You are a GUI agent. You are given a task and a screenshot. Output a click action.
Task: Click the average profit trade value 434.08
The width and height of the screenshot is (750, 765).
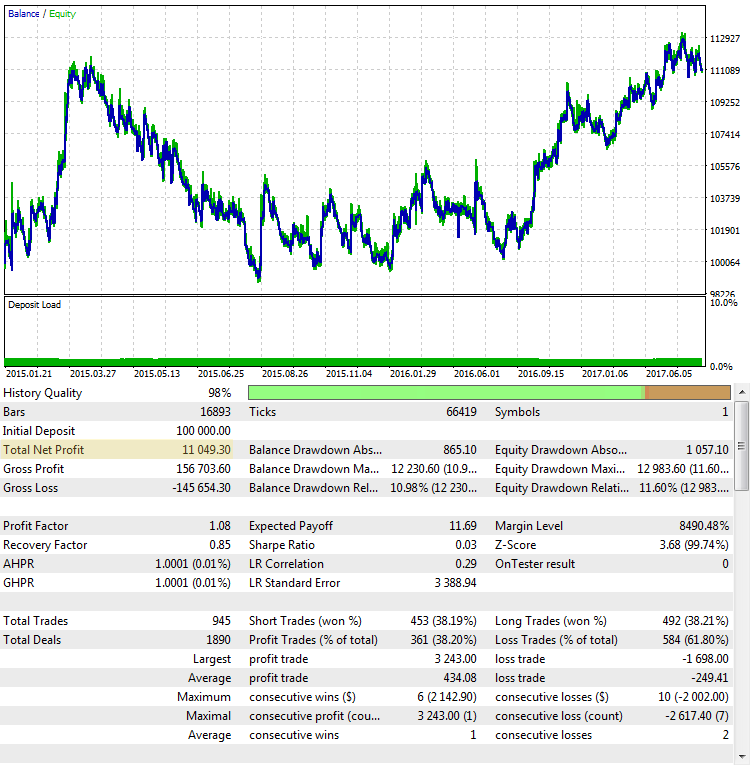tap(460, 678)
